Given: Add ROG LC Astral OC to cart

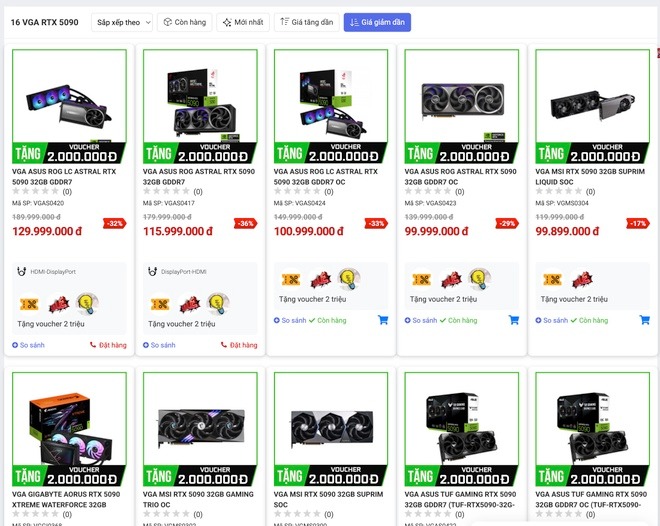Looking at the screenshot, I should click(x=383, y=320).
